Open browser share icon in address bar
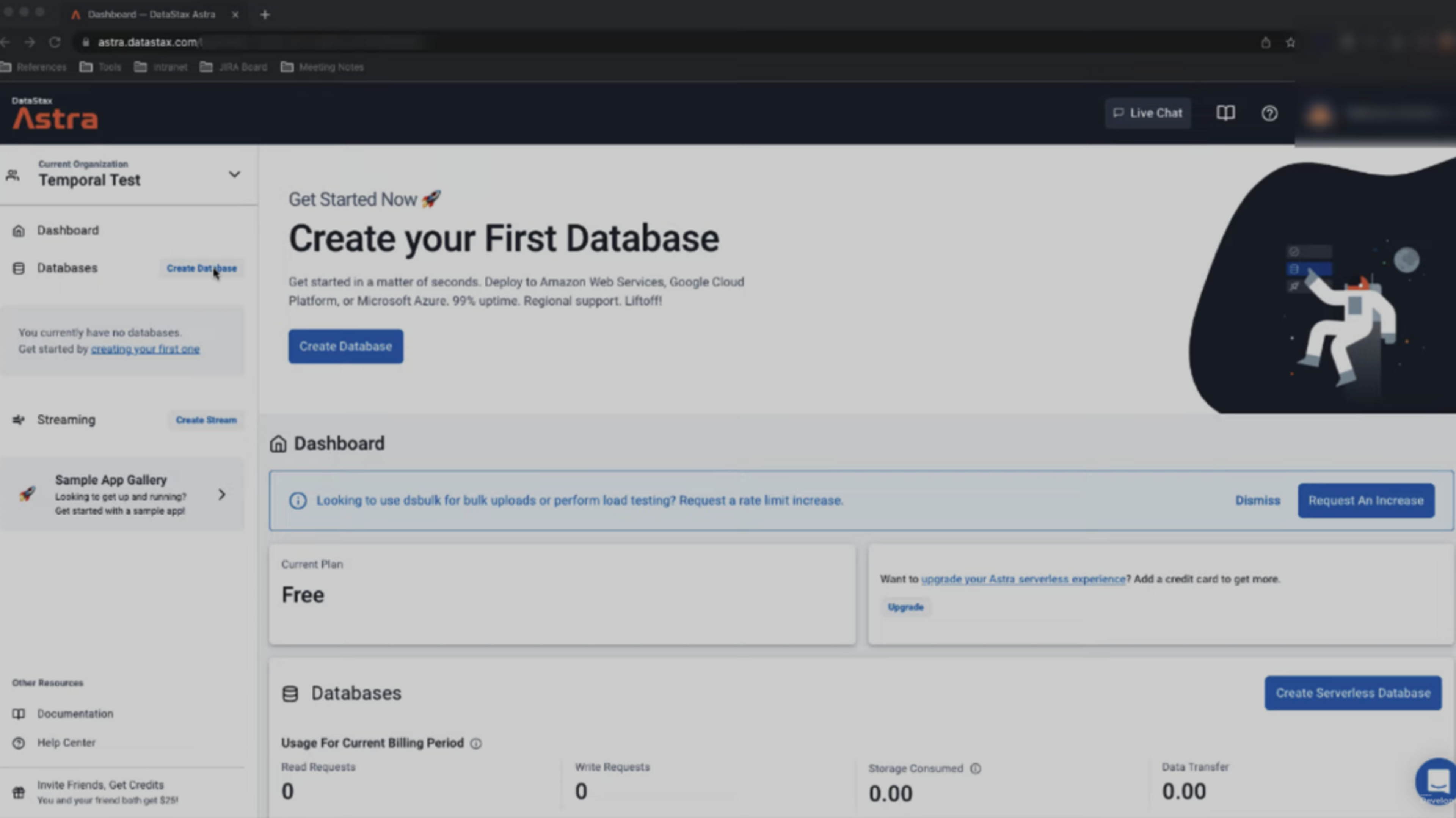1456x818 pixels. [1266, 42]
